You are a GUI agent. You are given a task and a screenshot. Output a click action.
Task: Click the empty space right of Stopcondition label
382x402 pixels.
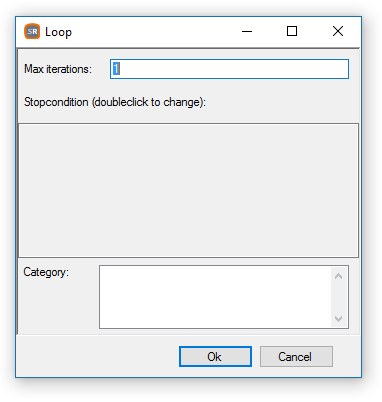[282, 102]
